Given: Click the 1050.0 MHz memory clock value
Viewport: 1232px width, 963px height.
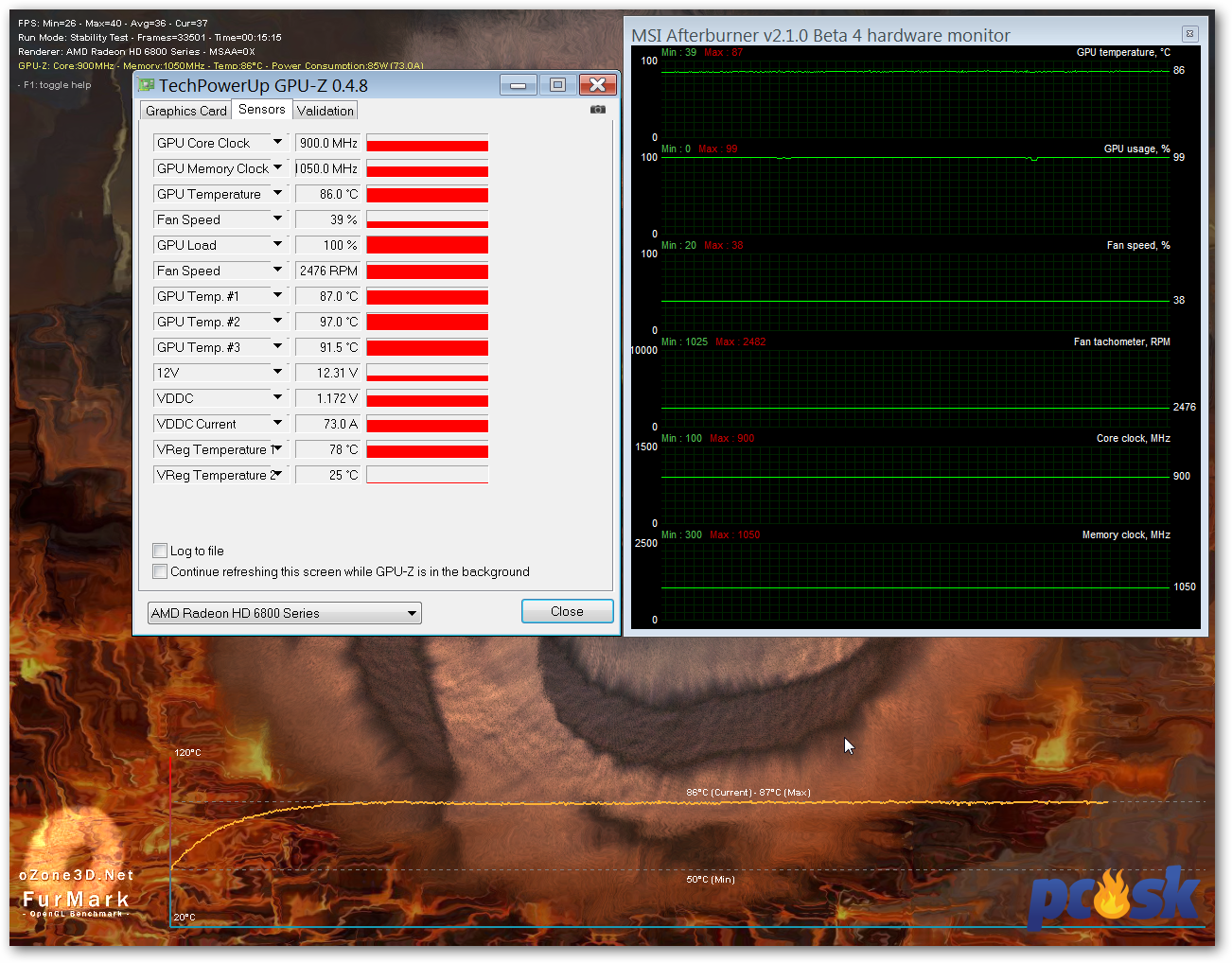Looking at the screenshot, I should tap(328, 168).
